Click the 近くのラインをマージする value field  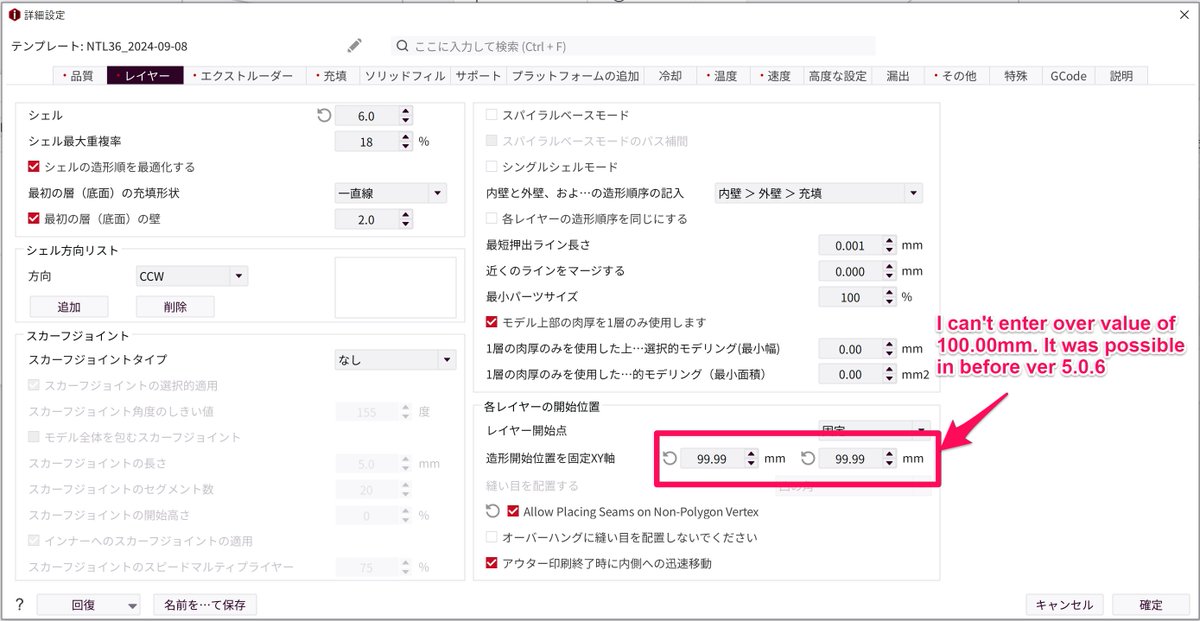coord(850,271)
